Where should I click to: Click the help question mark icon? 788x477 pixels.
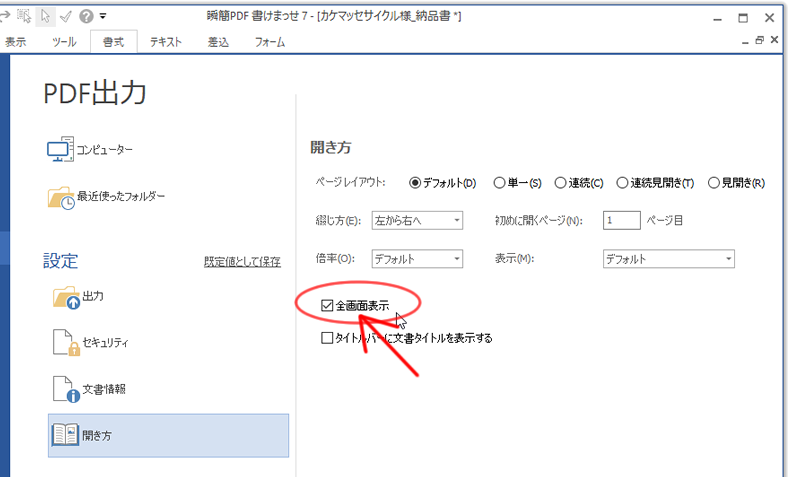click(x=86, y=16)
